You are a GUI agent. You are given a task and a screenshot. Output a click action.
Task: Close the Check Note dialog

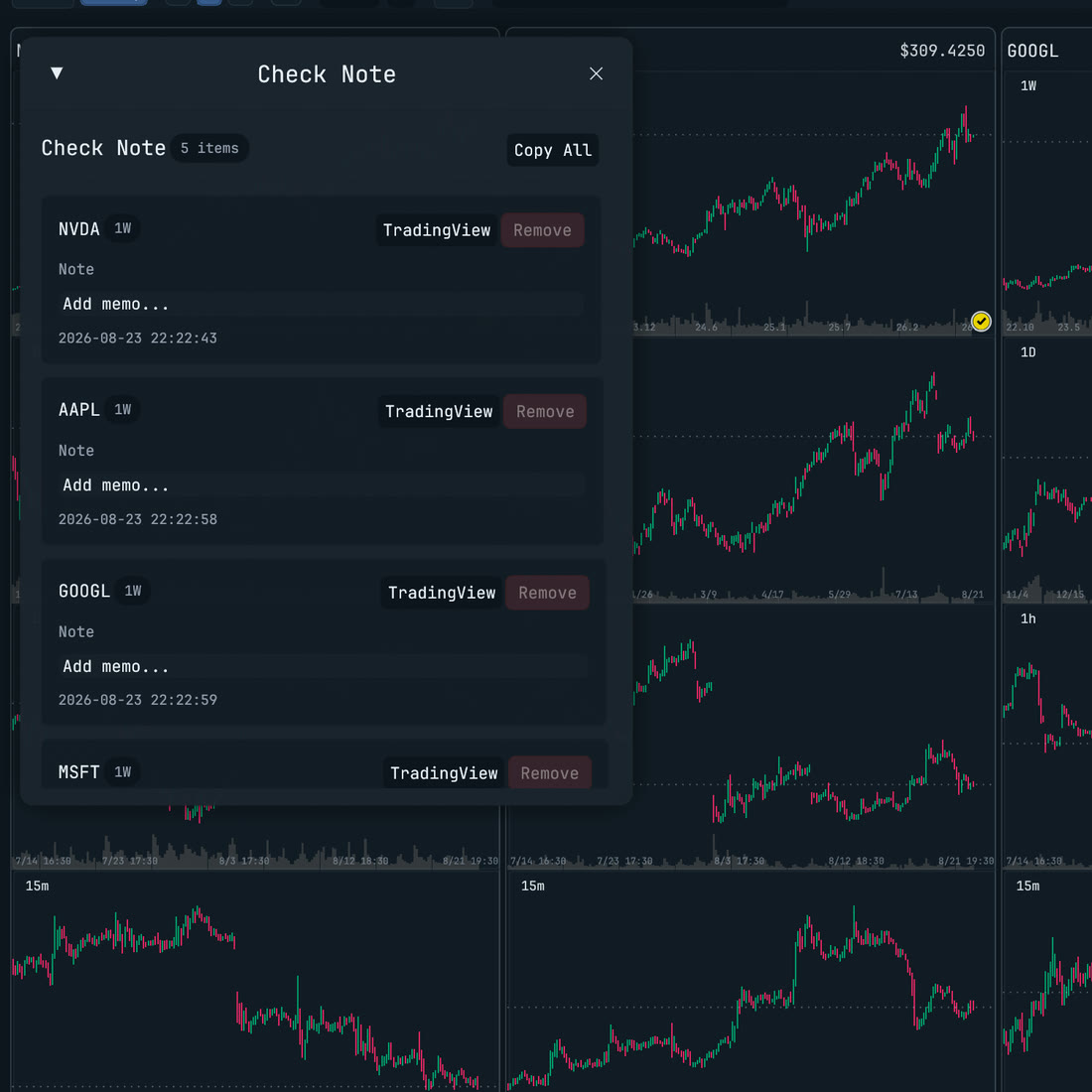(596, 73)
